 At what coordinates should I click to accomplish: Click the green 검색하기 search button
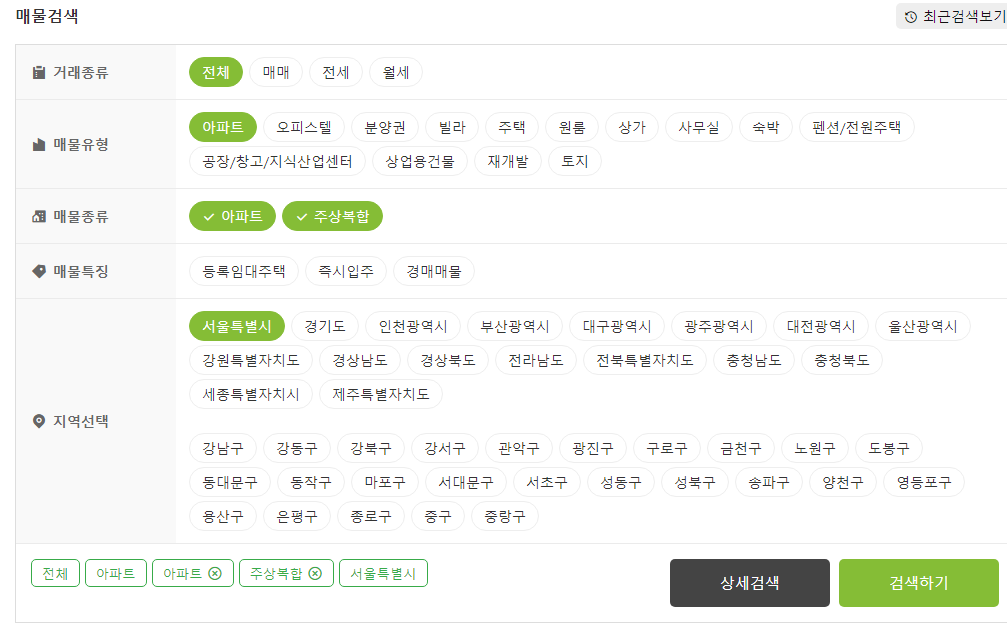[x=918, y=583]
